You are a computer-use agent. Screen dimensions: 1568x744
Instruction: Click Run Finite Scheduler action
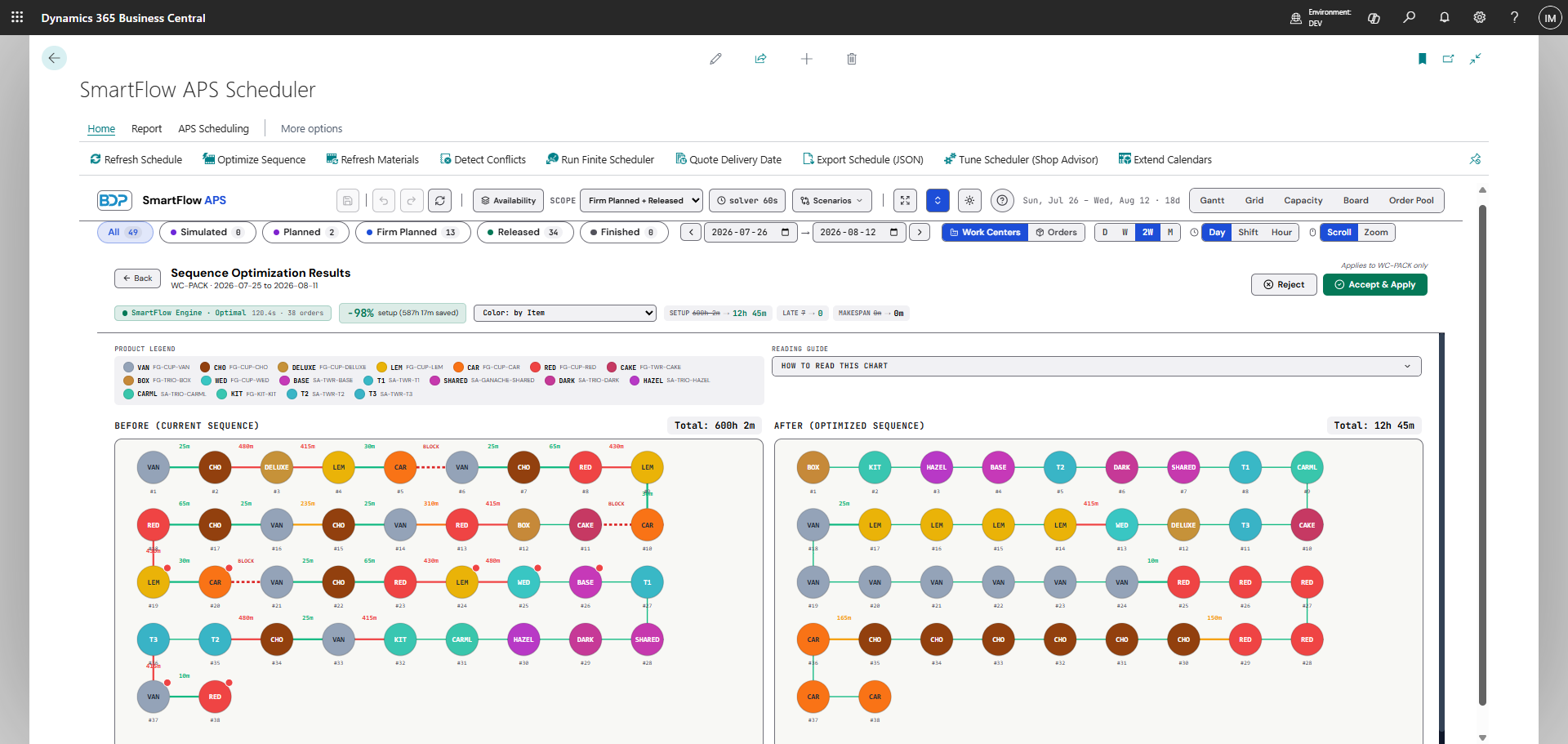[600, 159]
